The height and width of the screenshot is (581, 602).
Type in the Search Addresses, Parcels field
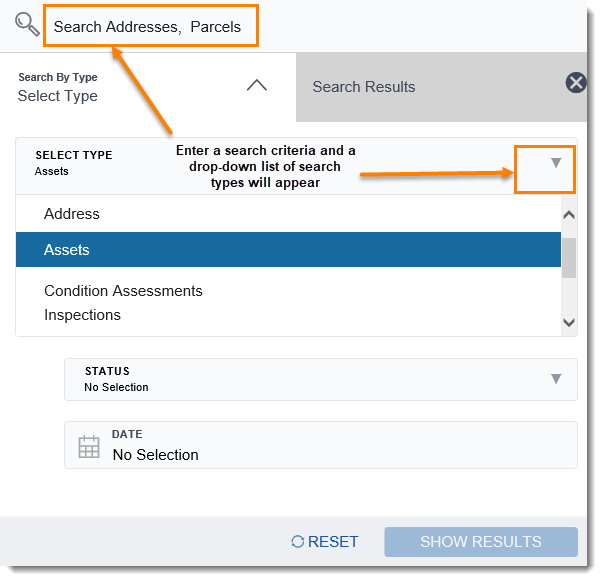tap(151, 27)
